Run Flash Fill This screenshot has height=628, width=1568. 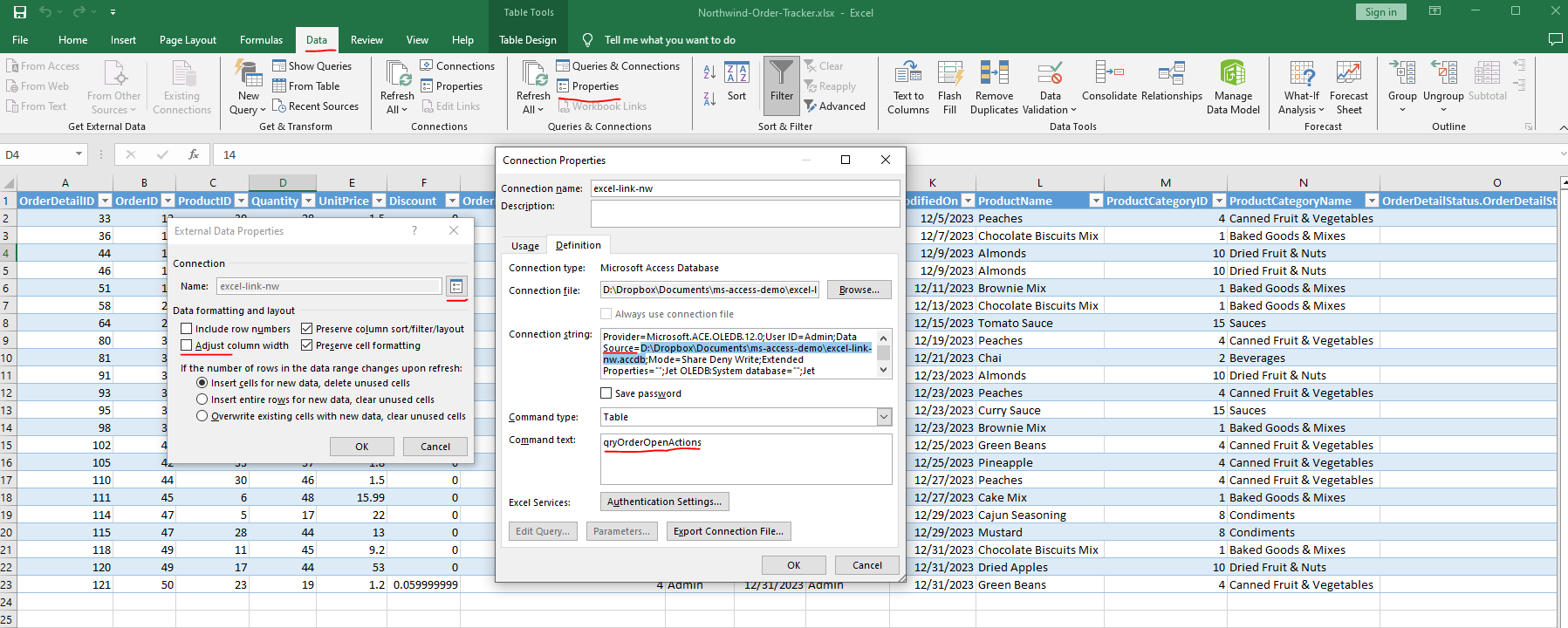949,87
